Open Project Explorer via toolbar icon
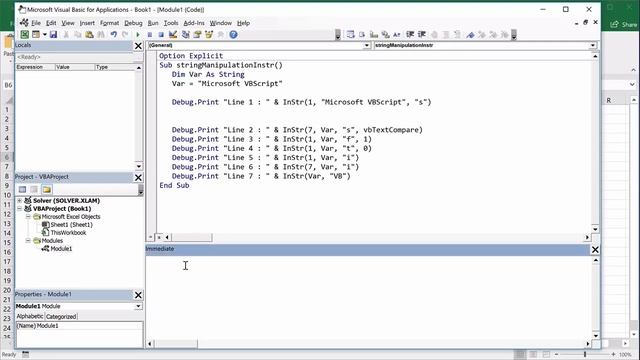This screenshot has height=360, width=640. pos(186,35)
